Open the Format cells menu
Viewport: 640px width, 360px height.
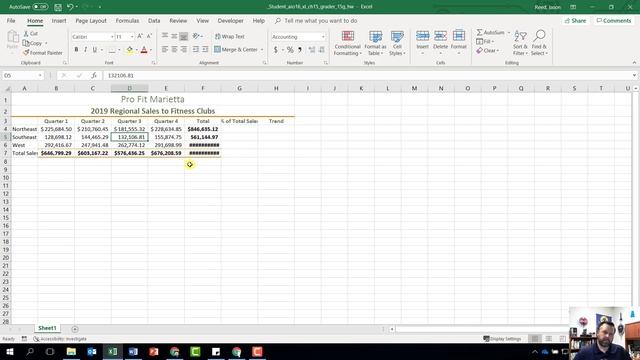click(x=459, y=43)
